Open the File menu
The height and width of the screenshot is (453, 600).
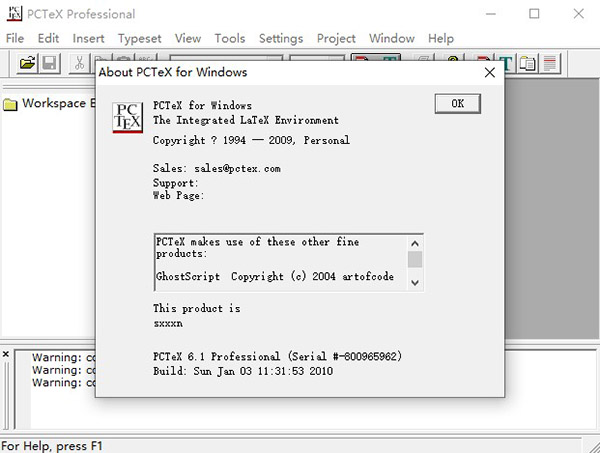[x=15, y=38]
